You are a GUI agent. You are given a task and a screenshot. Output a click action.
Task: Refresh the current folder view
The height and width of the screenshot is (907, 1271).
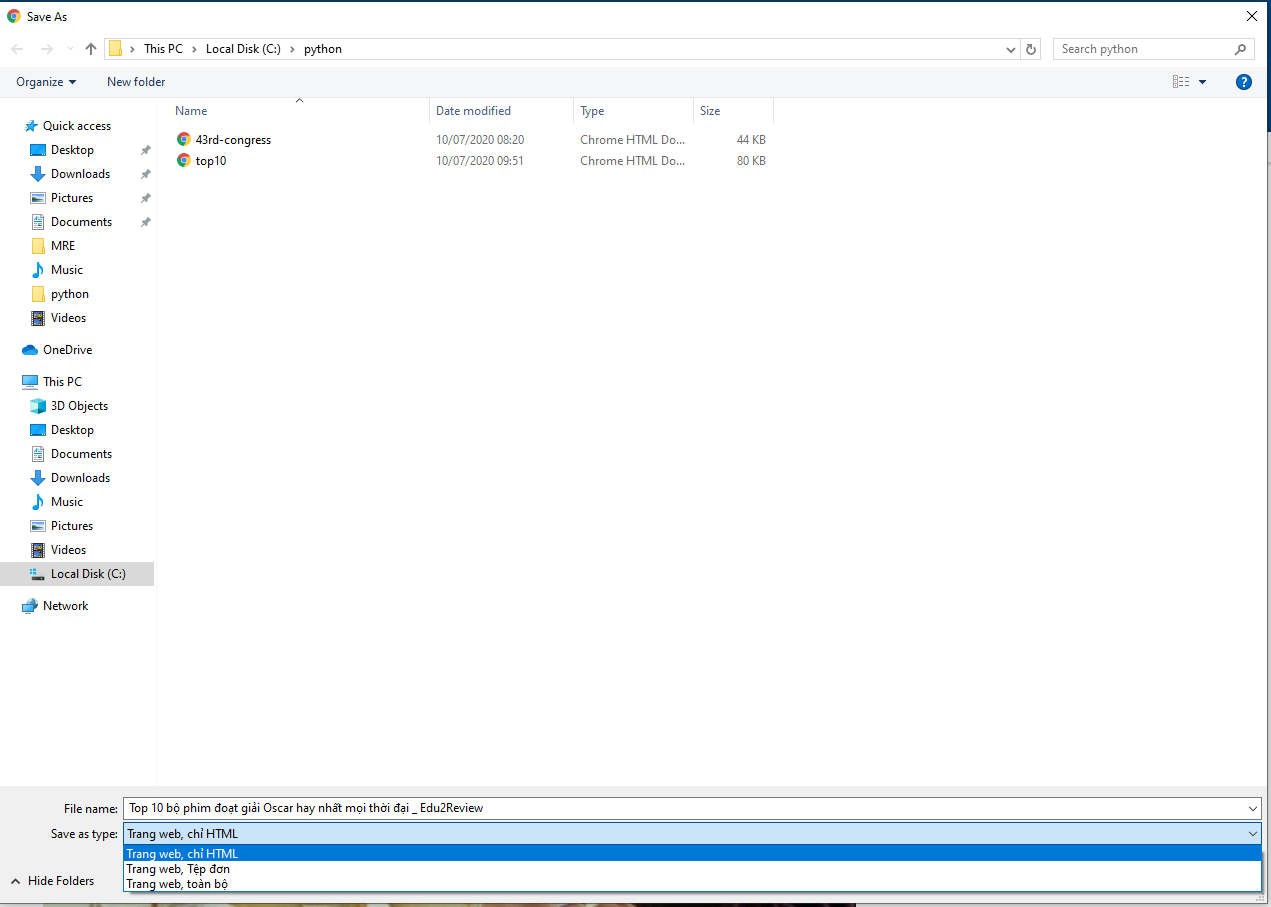click(x=1031, y=48)
